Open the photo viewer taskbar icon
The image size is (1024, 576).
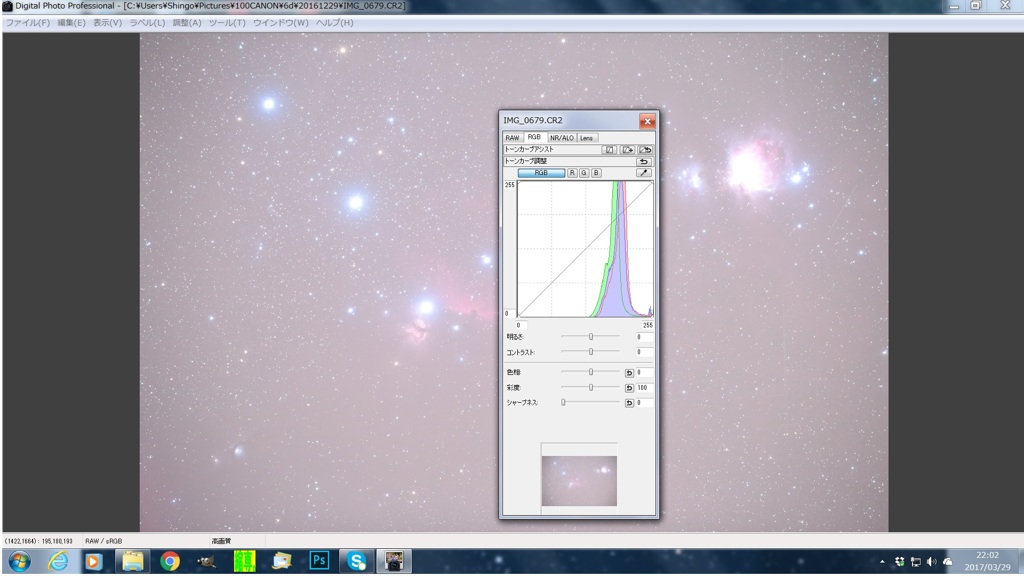click(281, 562)
